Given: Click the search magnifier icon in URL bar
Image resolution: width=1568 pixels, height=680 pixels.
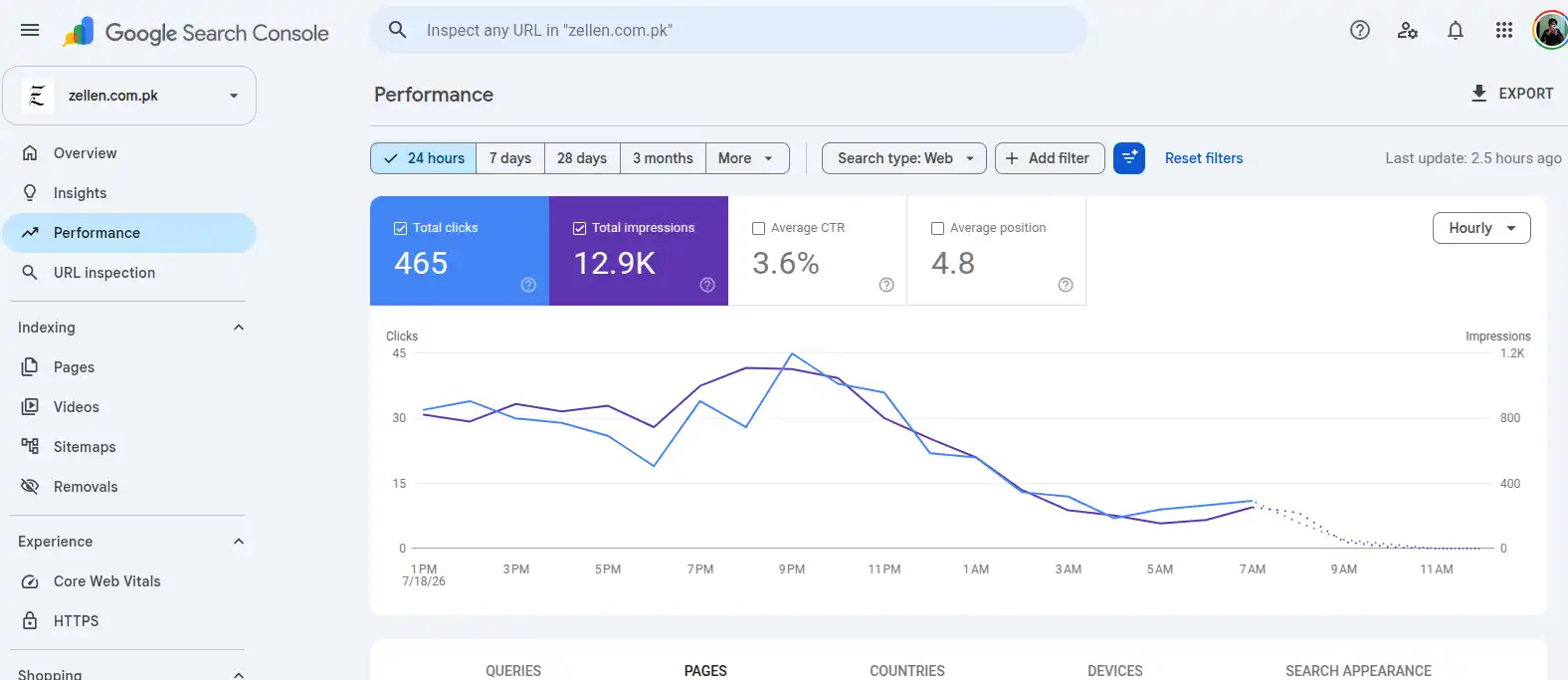Looking at the screenshot, I should 397,30.
